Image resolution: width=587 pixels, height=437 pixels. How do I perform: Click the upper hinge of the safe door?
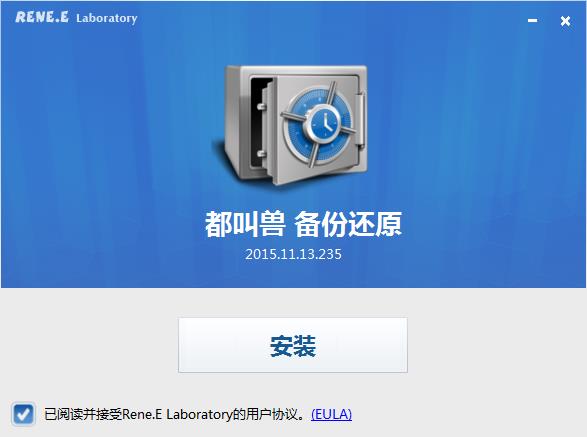[x=261, y=106]
